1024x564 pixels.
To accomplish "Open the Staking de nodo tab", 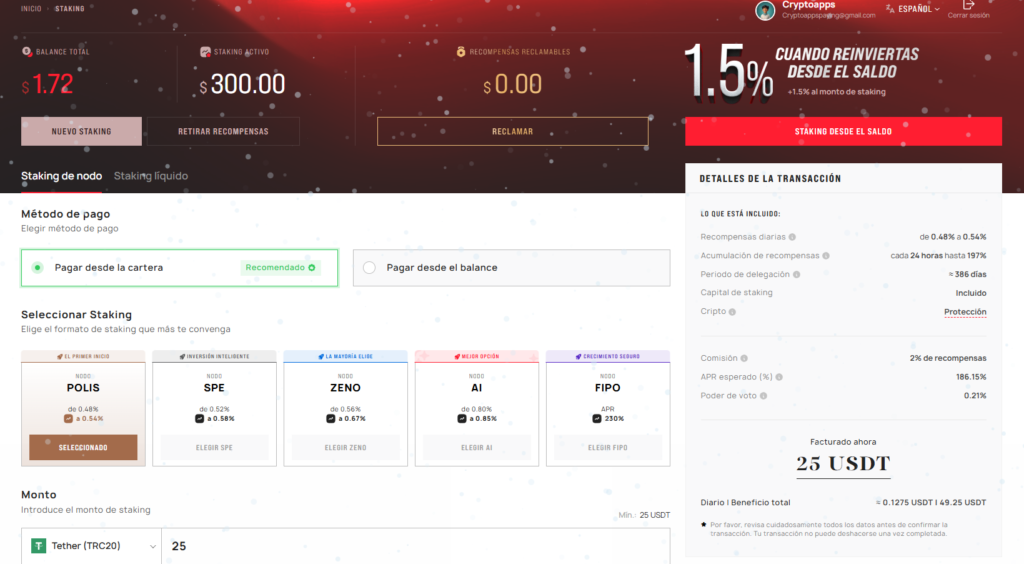I will tap(61, 176).
